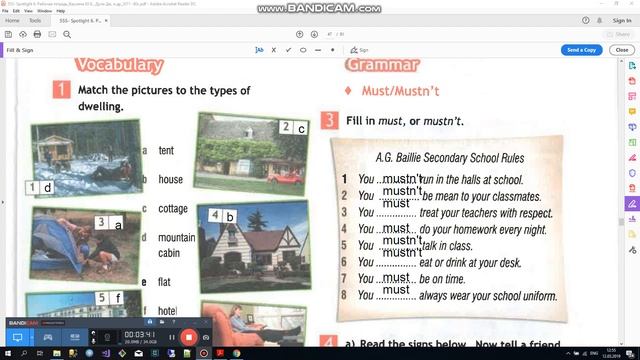The width and height of the screenshot is (640, 360).
Task: Open the help question mark icon
Action: (x=586, y=20)
